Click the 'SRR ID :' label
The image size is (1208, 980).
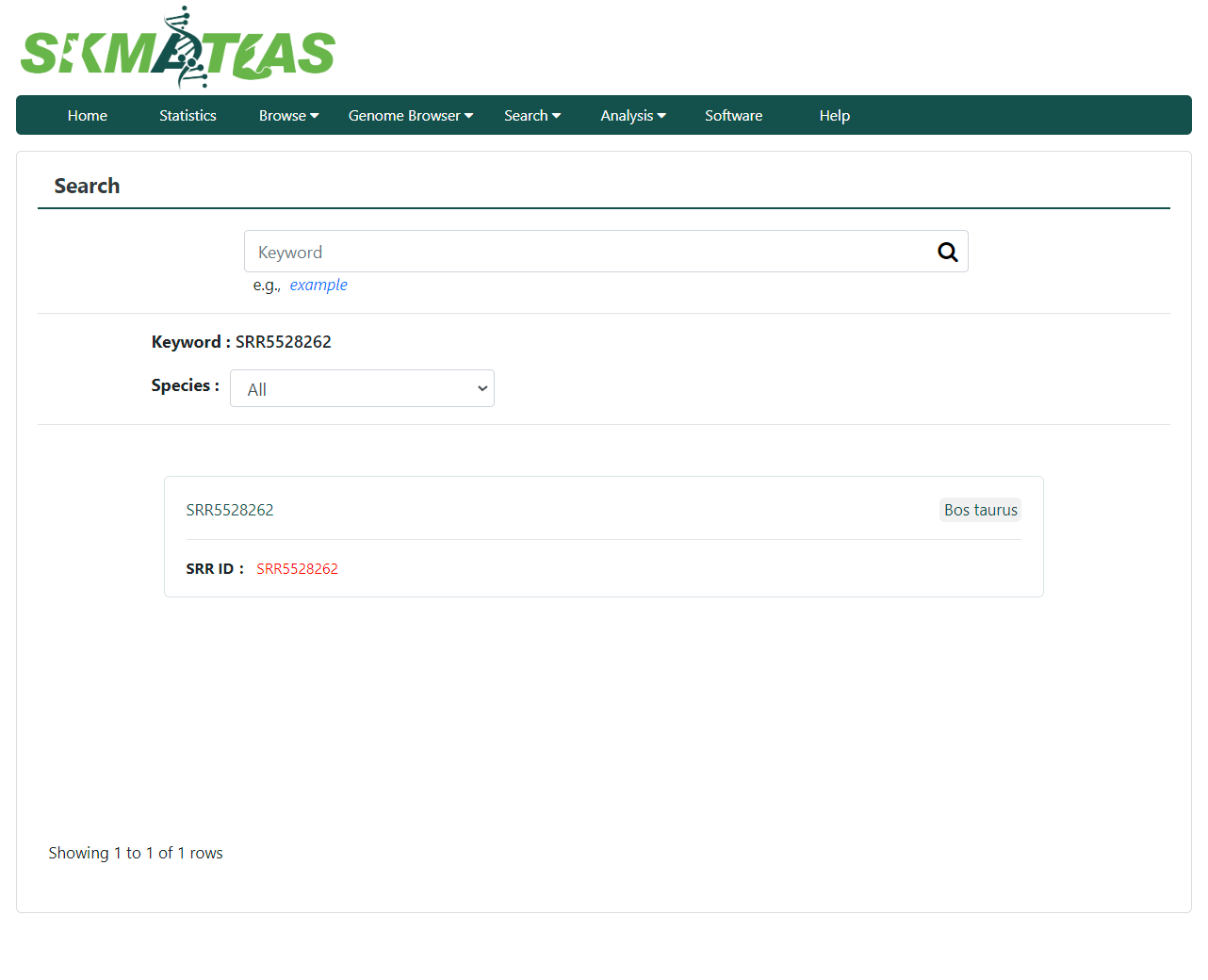[x=215, y=568]
